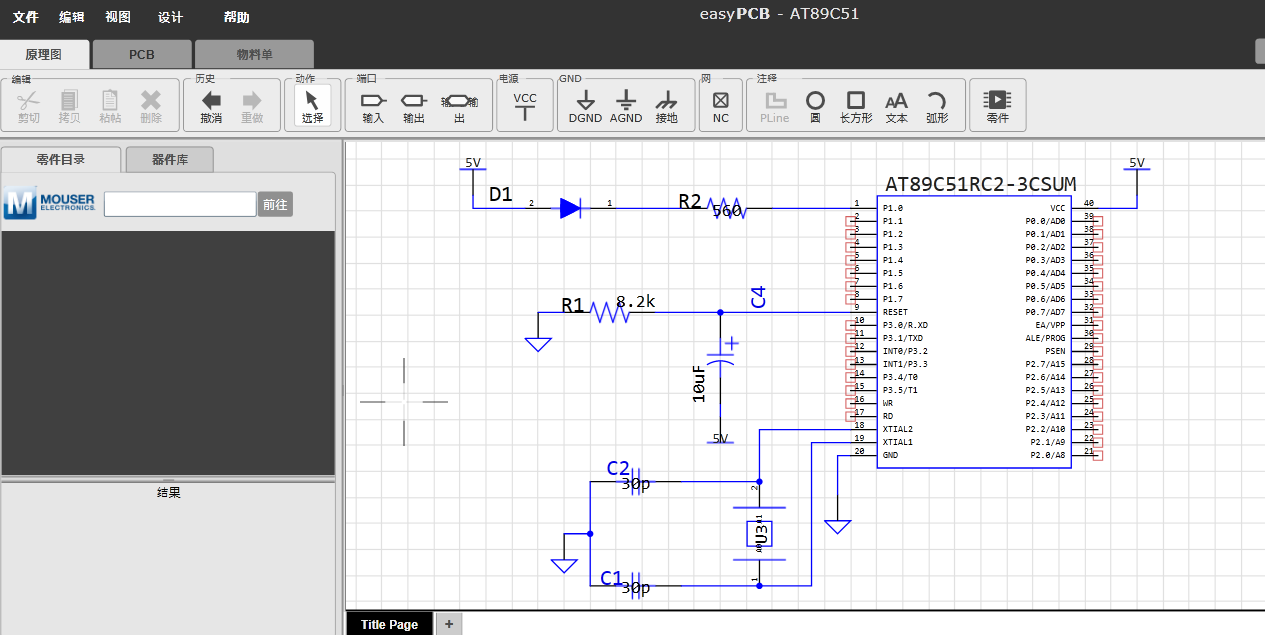Click the Delete (删除) X icon

pyautogui.click(x=151, y=100)
